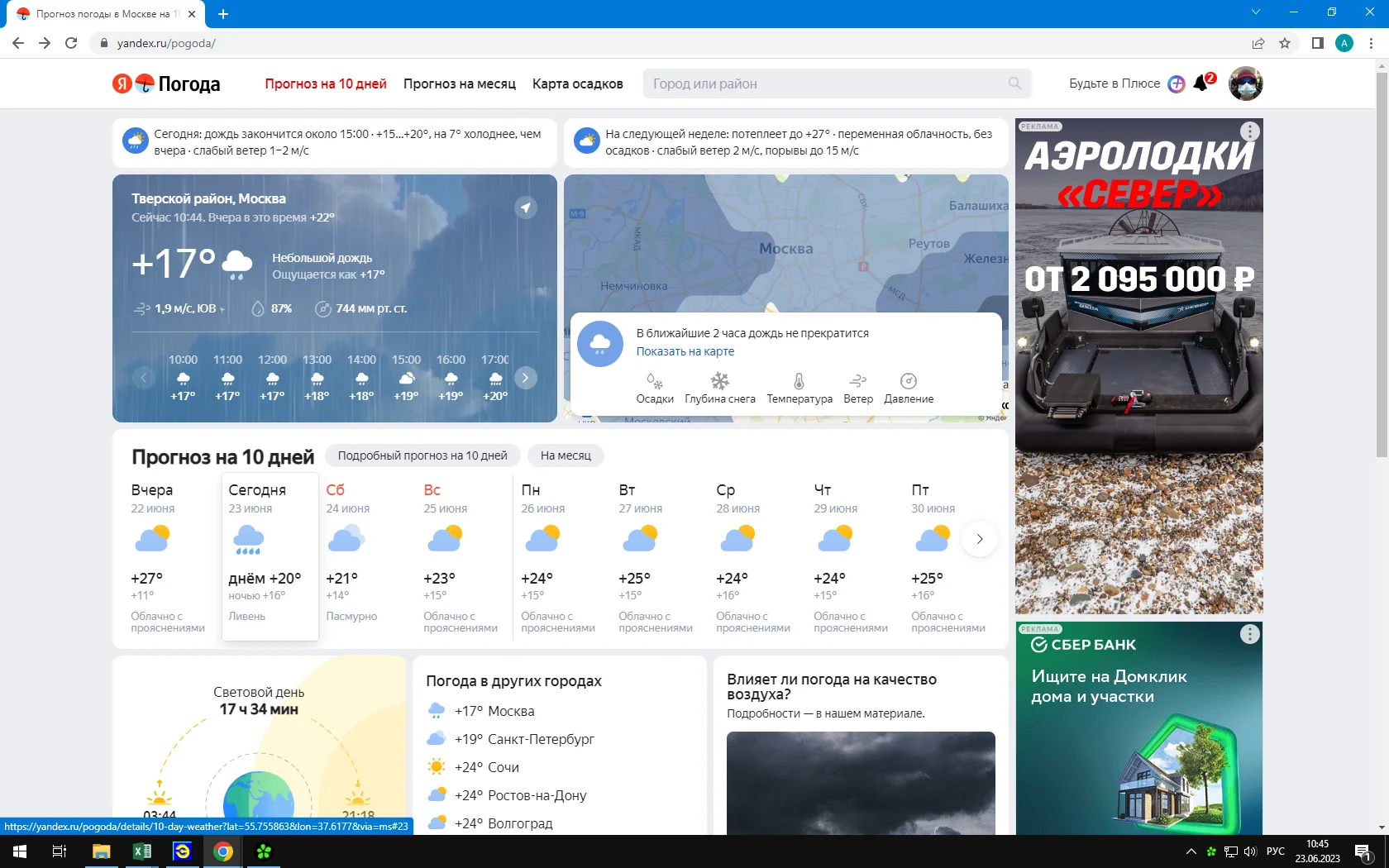Open Task View on the taskbar
Image resolution: width=1389 pixels, height=868 pixels.
pos(60,851)
